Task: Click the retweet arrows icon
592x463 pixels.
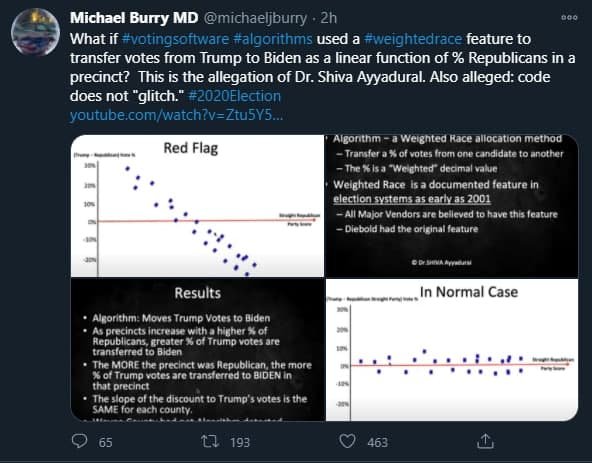Action: (x=210, y=441)
